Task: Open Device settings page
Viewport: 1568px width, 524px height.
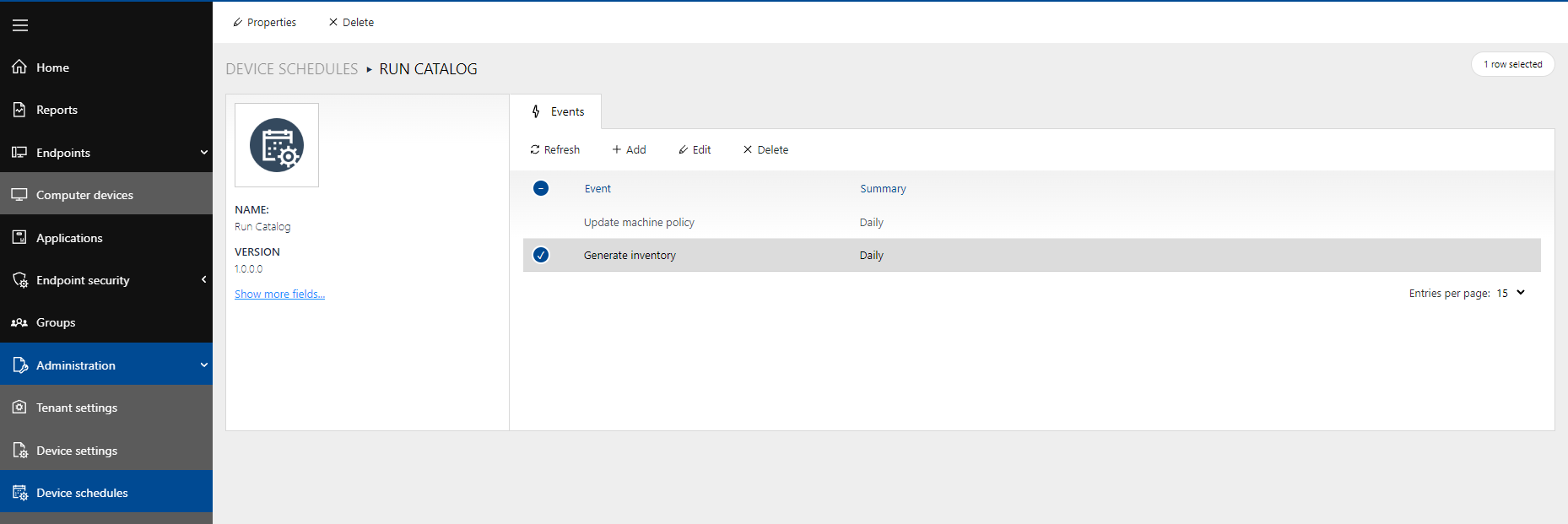Action: point(76,451)
